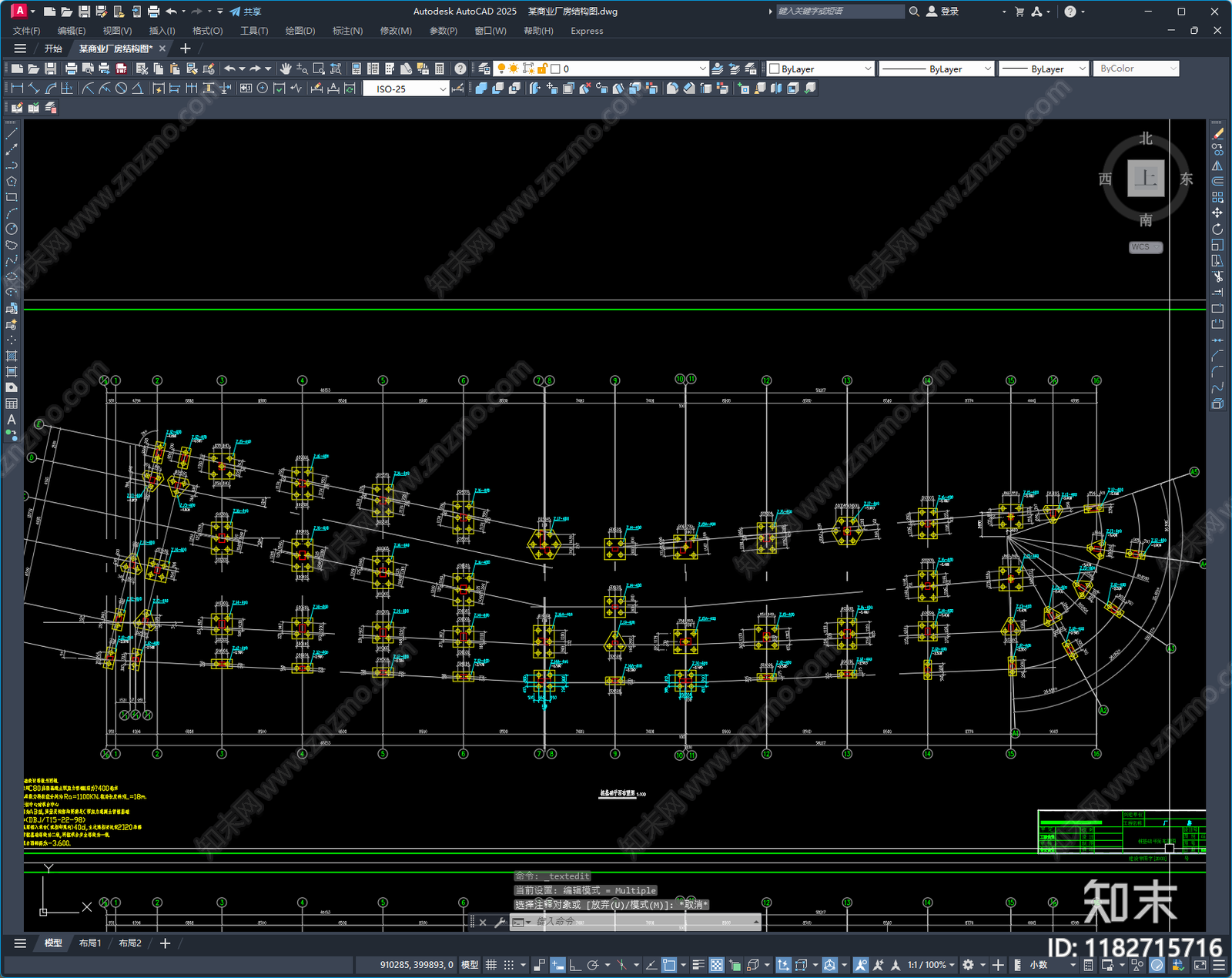Click the keyword search field in title bar
This screenshot has width=1232, height=978.
pyautogui.click(x=839, y=12)
